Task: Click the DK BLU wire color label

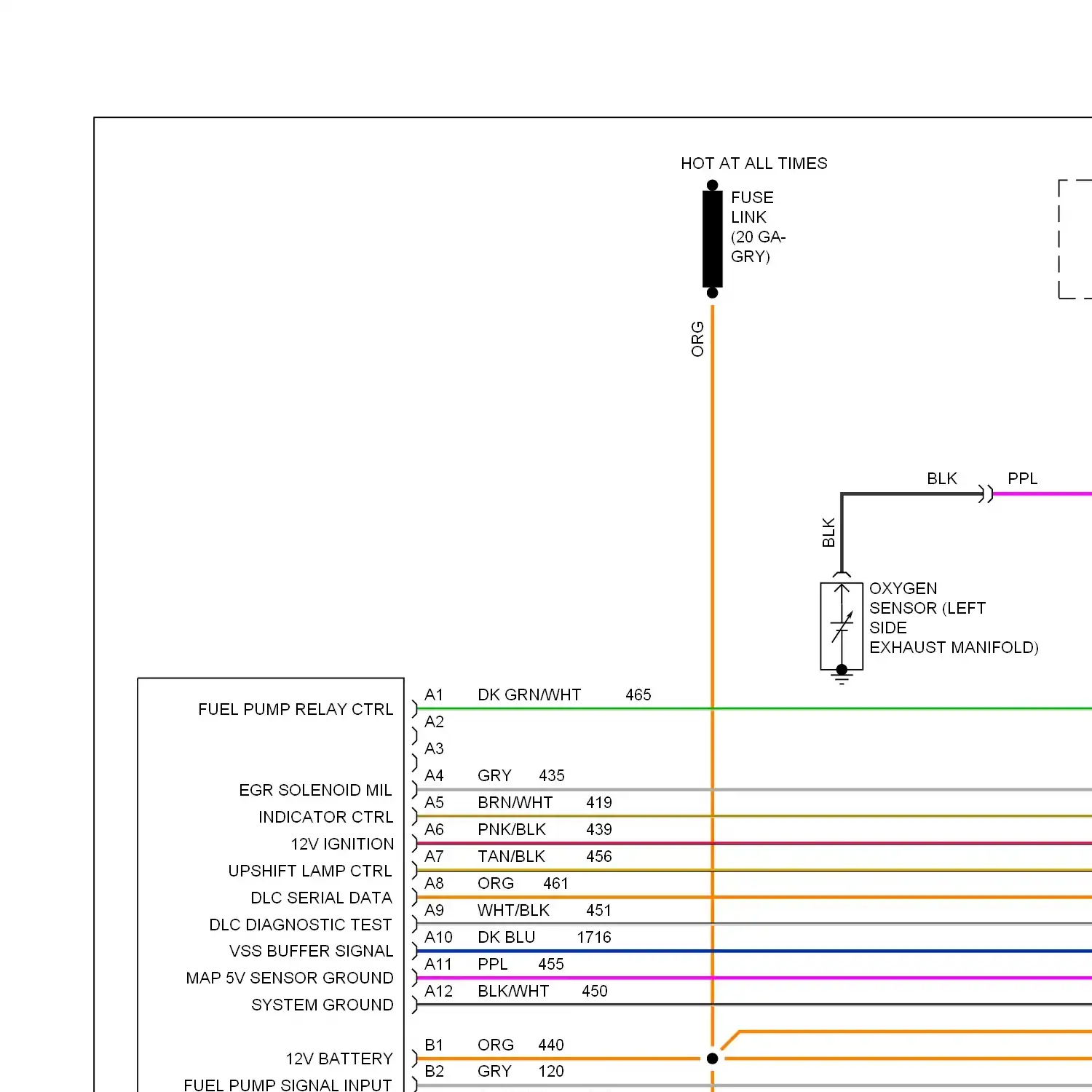Action: coord(506,937)
